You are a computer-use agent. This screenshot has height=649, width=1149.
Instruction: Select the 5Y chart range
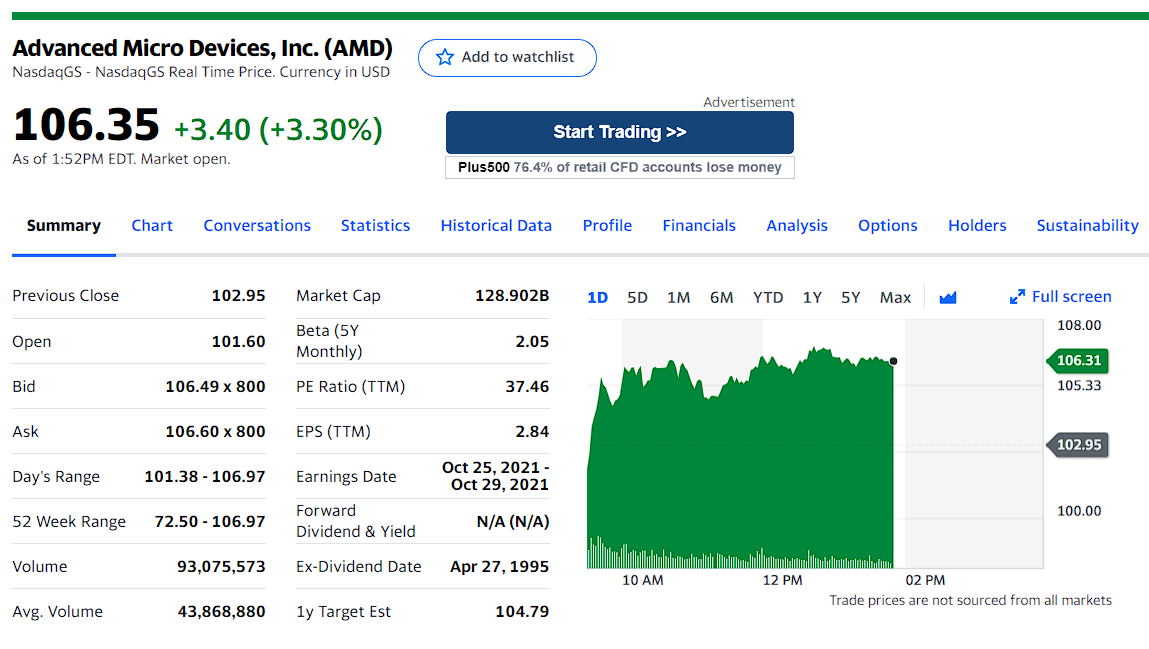point(851,297)
